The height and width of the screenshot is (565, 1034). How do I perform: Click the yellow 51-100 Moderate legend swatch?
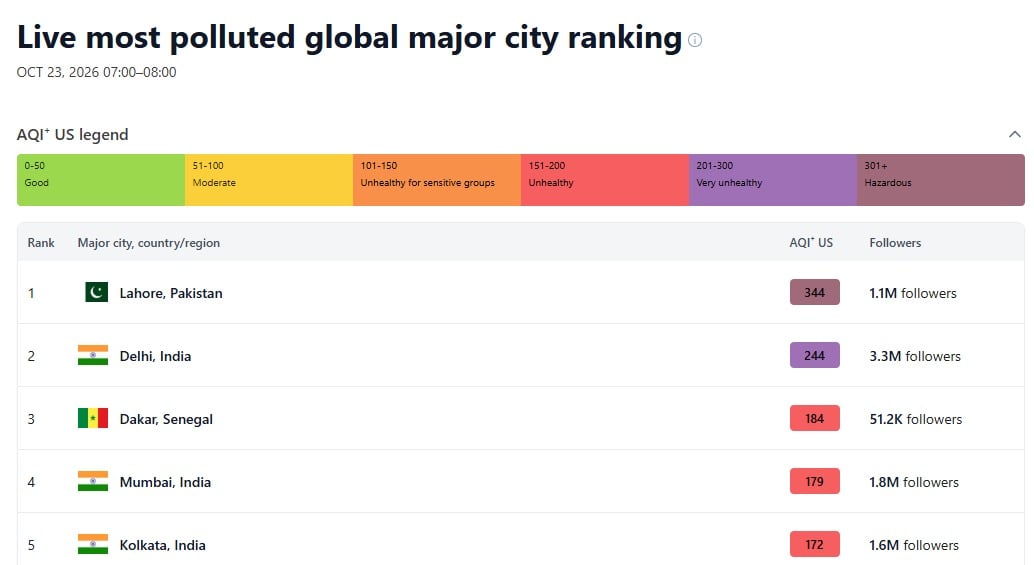click(x=269, y=180)
